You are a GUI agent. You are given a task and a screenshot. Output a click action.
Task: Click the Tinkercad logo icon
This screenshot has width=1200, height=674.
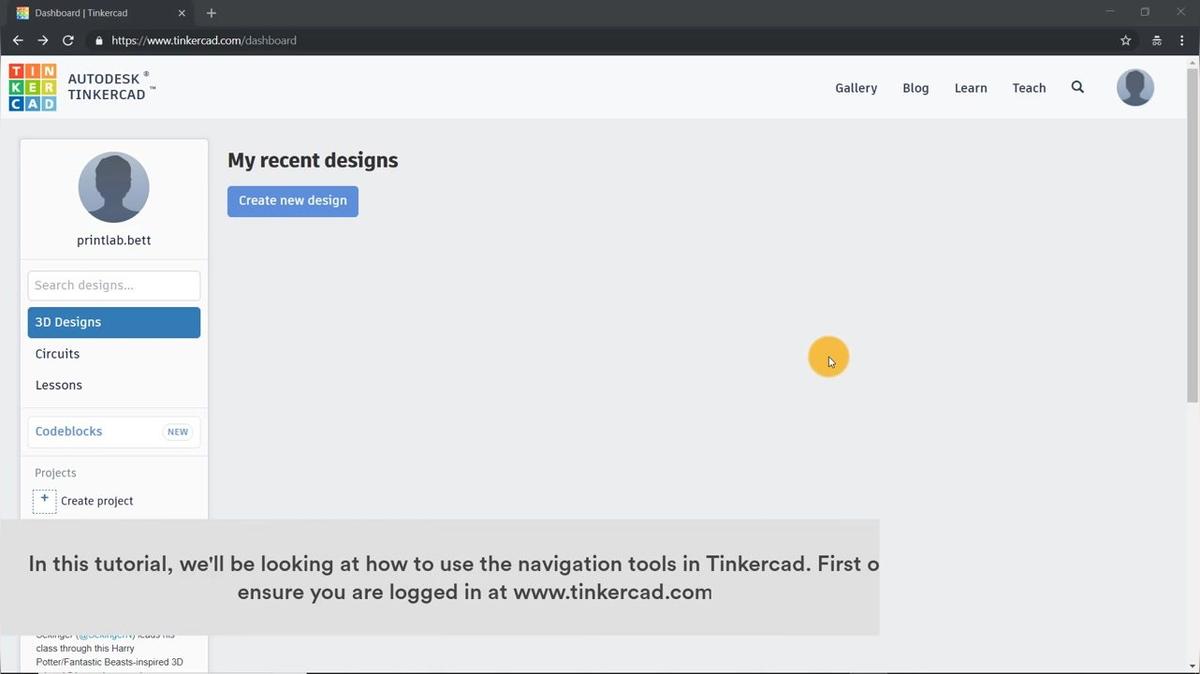tap(32, 88)
